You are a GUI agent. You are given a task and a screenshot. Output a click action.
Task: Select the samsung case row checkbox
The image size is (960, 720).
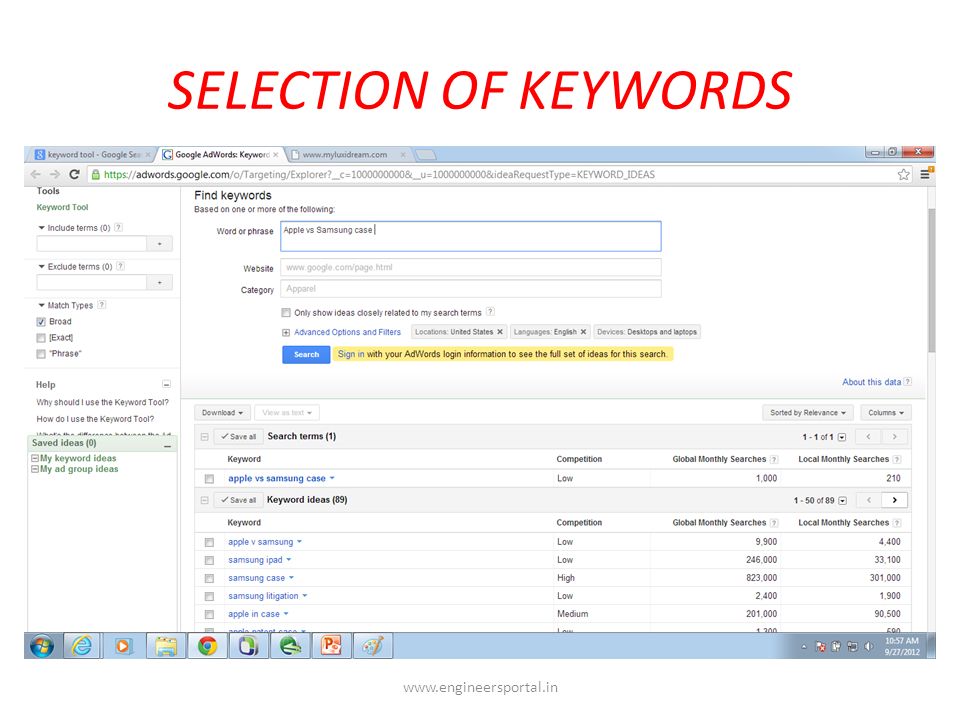209,579
